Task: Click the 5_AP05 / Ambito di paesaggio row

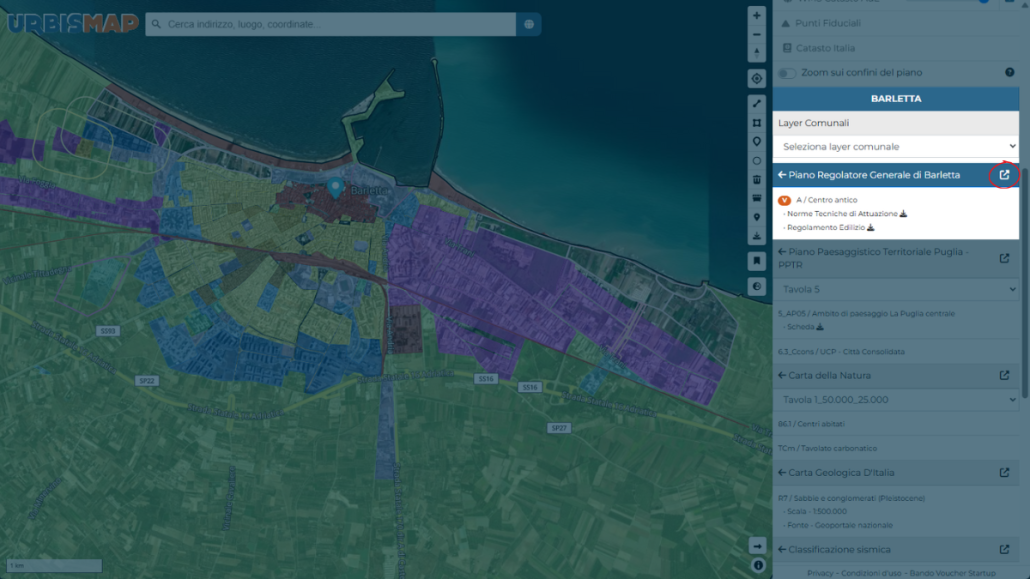Action: [x=866, y=313]
